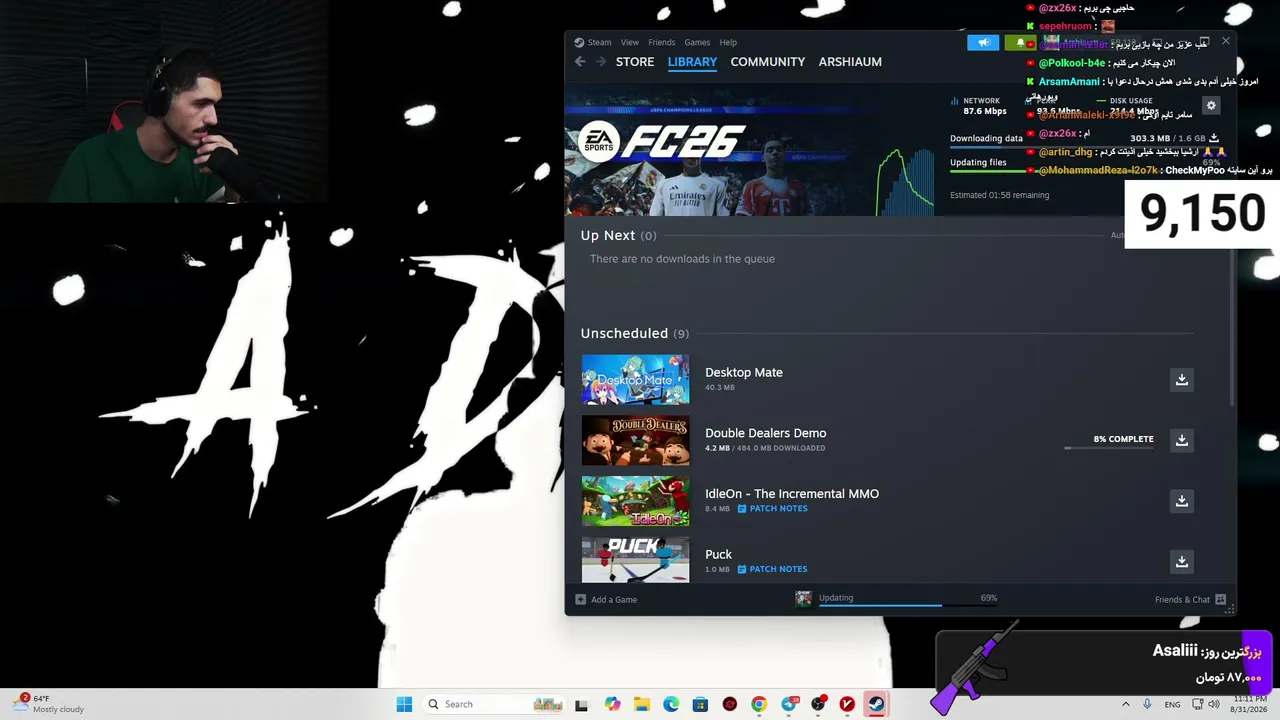Open Microsoft Edge from the taskbar

tap(671, 704)
